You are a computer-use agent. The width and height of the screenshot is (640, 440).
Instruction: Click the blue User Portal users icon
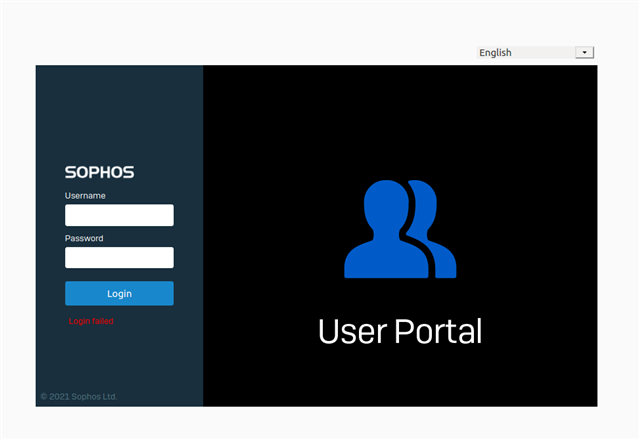400,229
